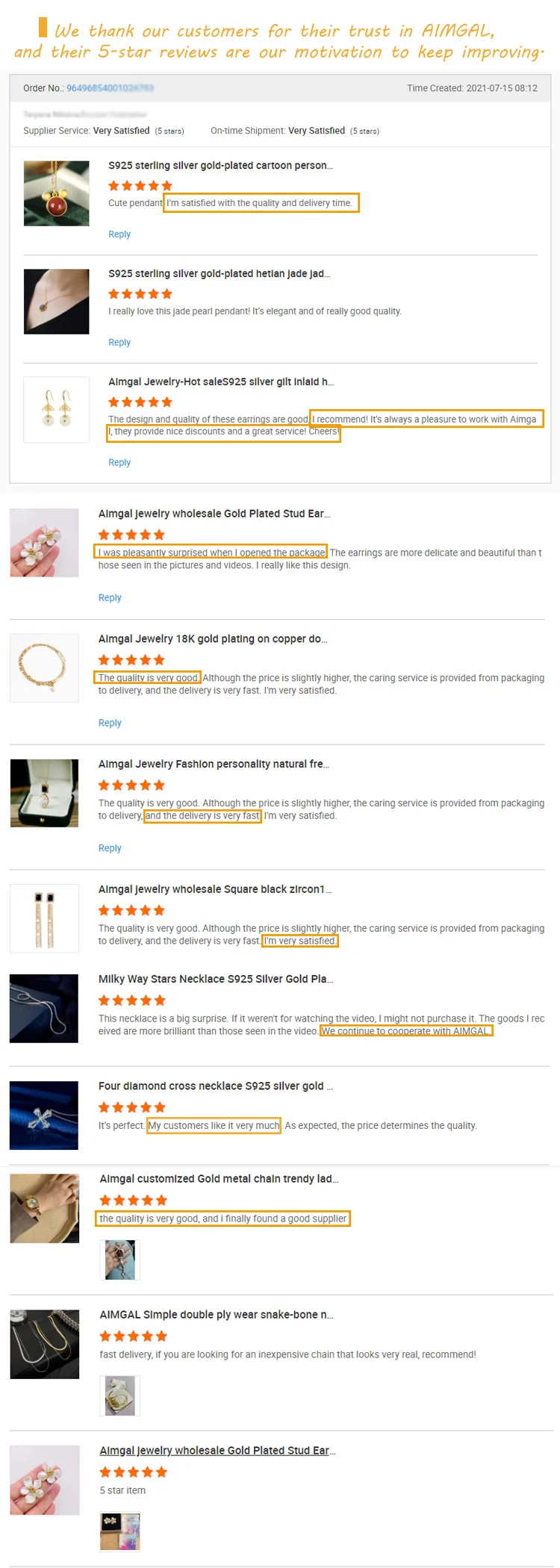Screen dimensions: 560x1568
Task: Reply to the silver gilt earrings review
Action: [x=119, y=463]
